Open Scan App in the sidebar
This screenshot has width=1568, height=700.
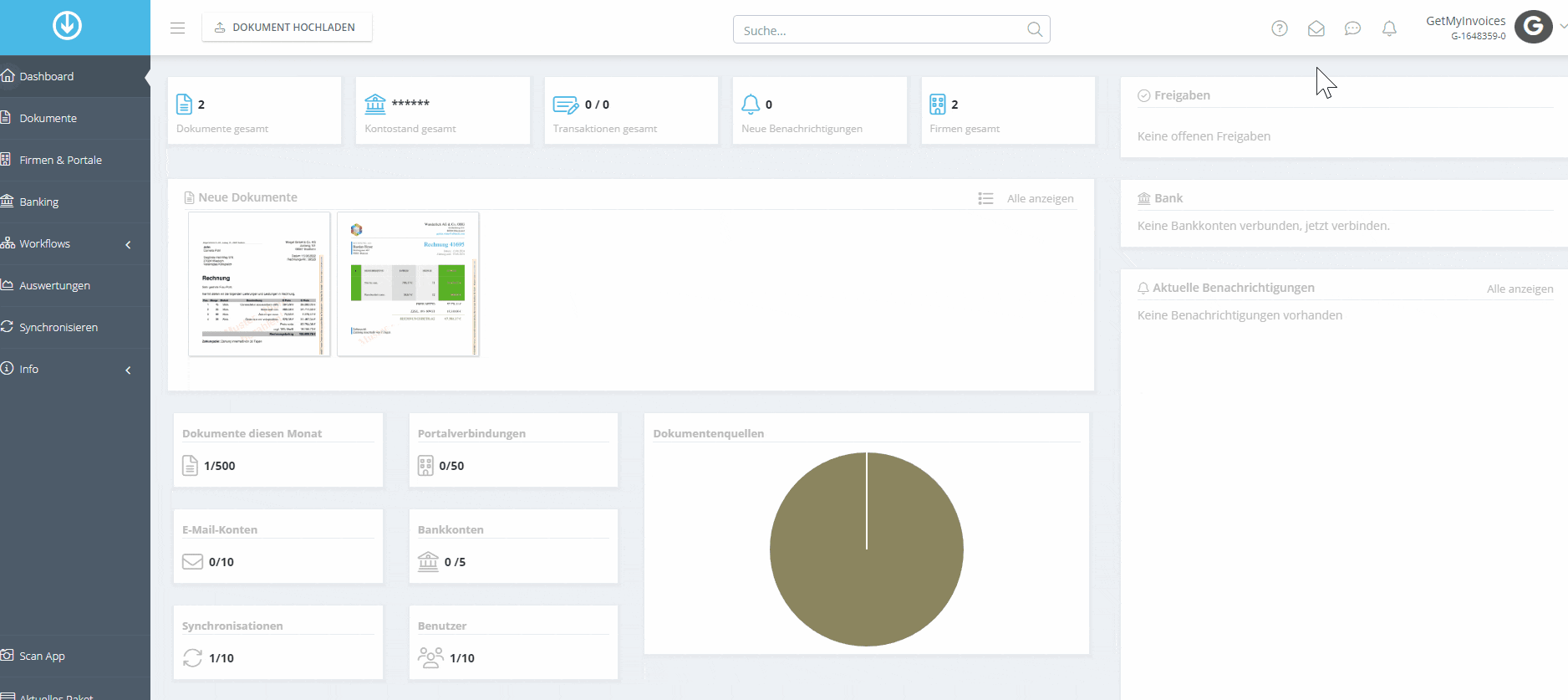75,656
